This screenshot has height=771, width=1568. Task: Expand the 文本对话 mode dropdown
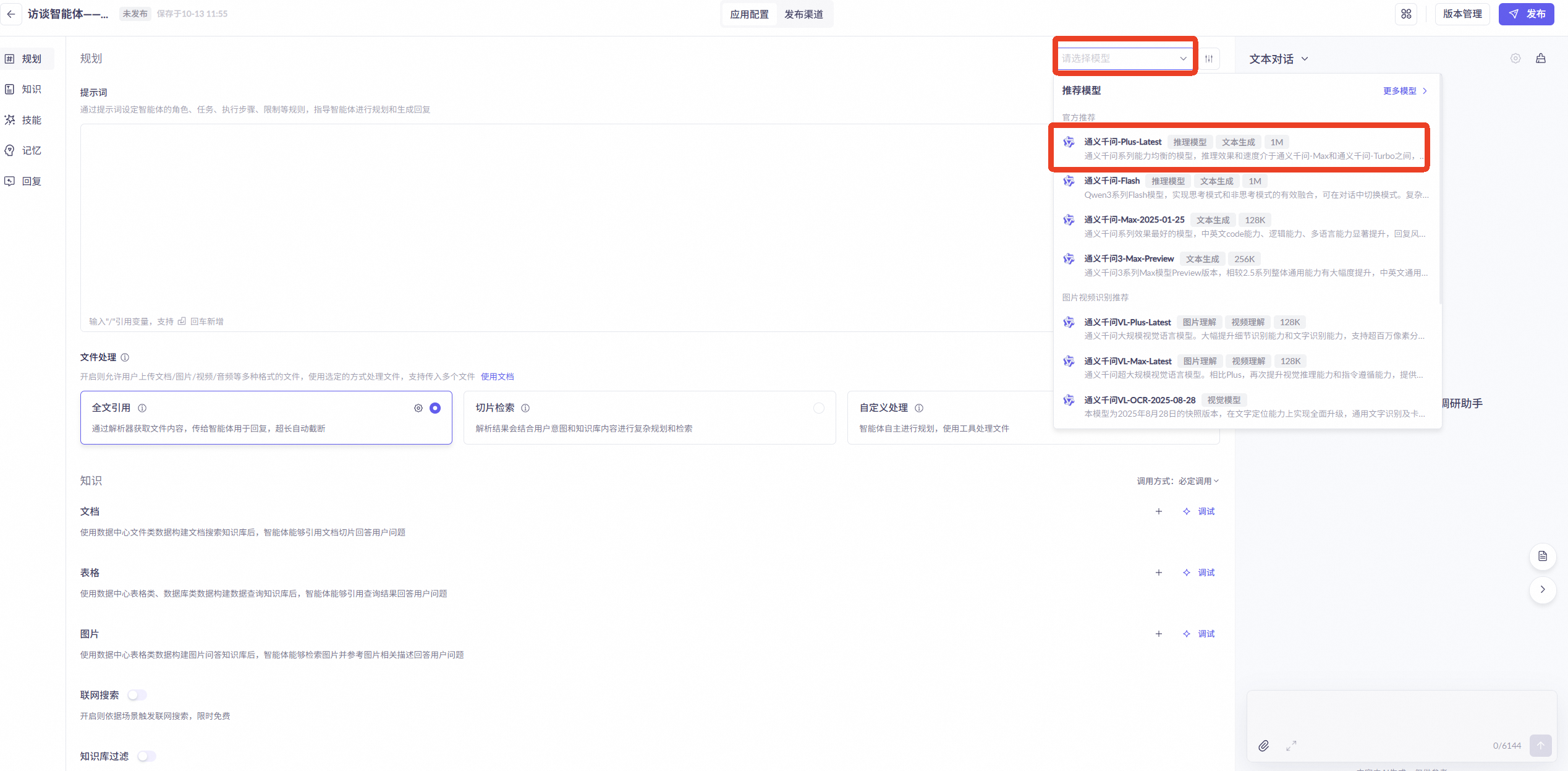[x=1278, y=59]
